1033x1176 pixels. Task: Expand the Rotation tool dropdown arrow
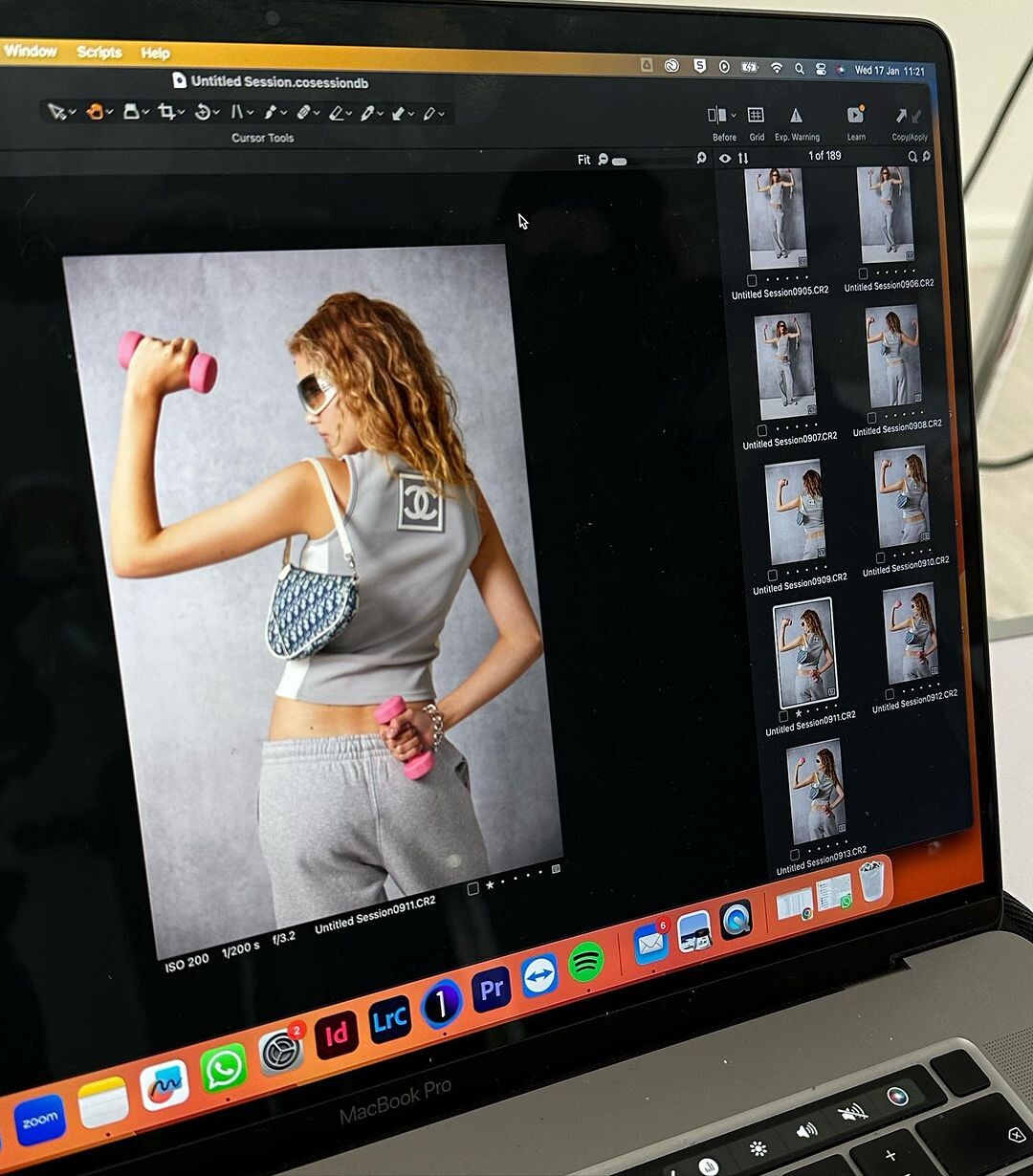click(x=217, y=114)
